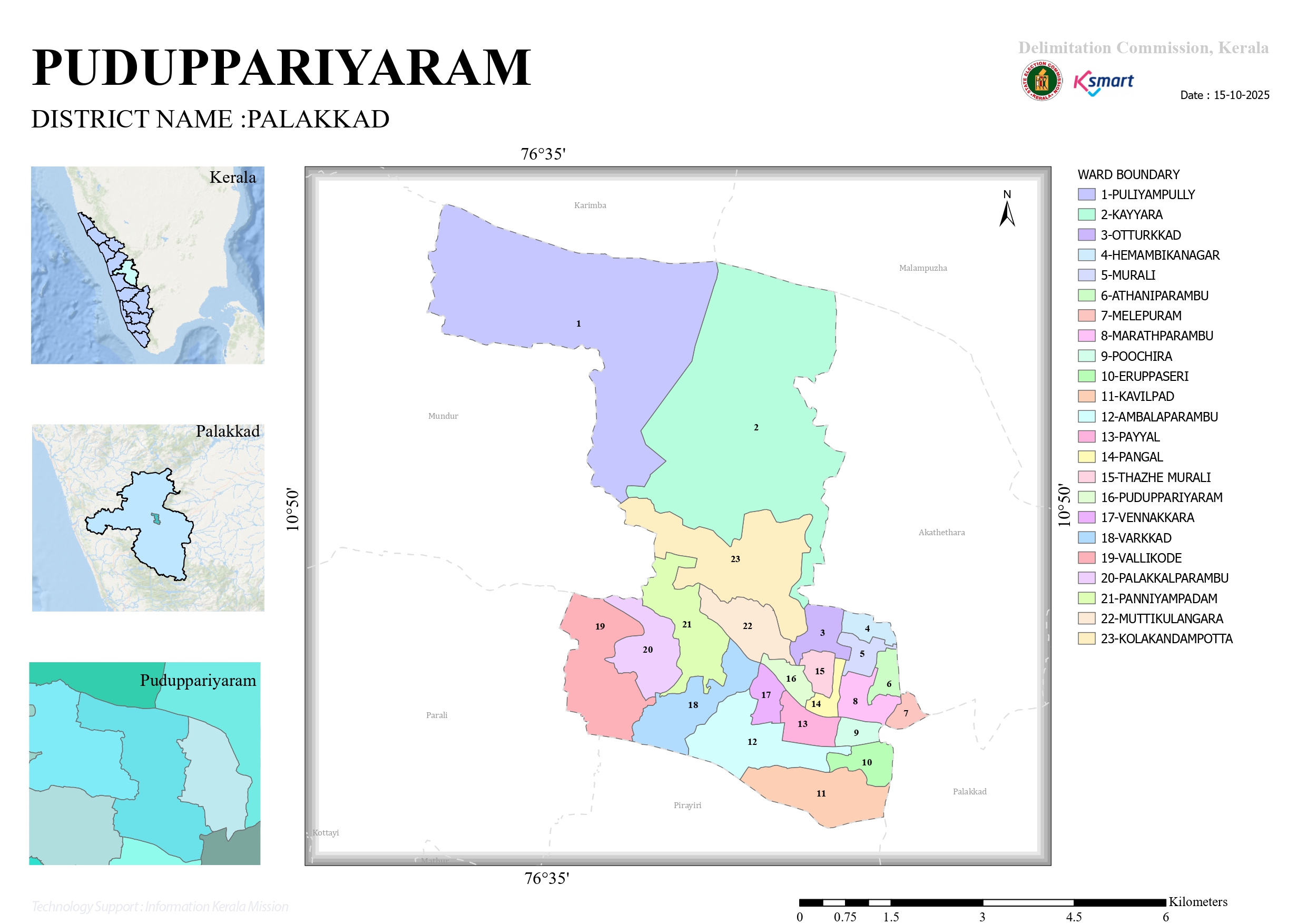Click the 18-VARKKAD legend entry
This screenshot has height=924, width=1307.
(x=1124, y=537)
